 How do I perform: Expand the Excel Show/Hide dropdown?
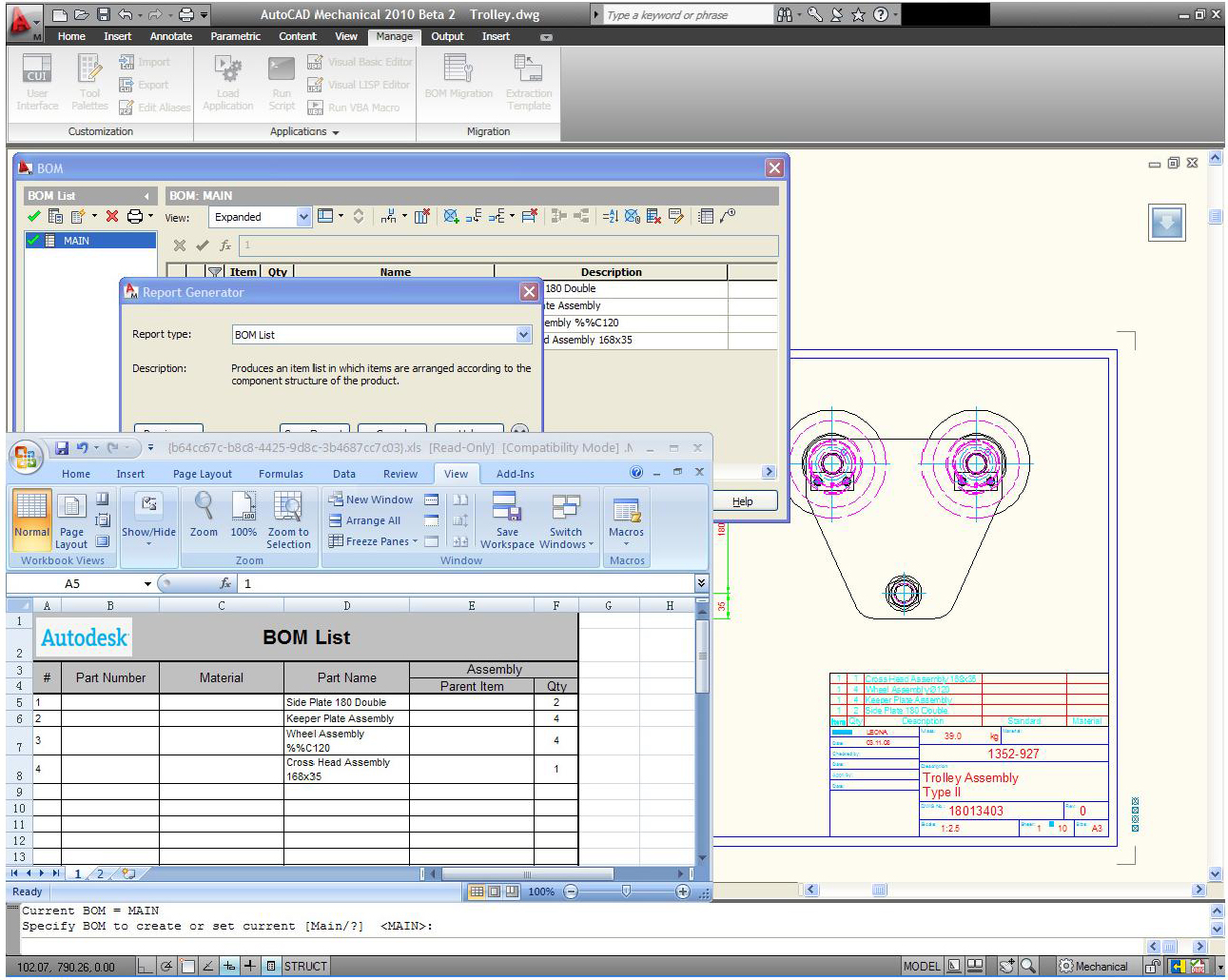point(148,519)
